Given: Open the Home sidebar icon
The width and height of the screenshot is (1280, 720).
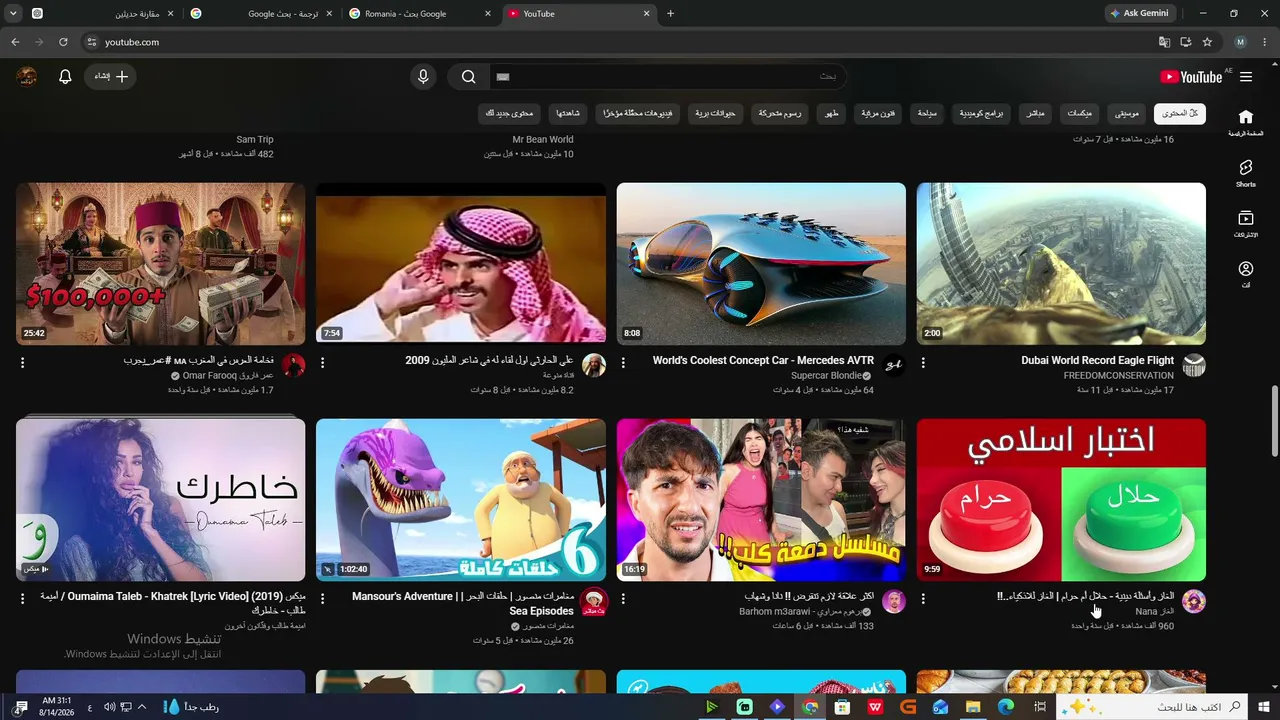Looking at the screenshot, I should pyautogui.click(x=1245, y=122).
